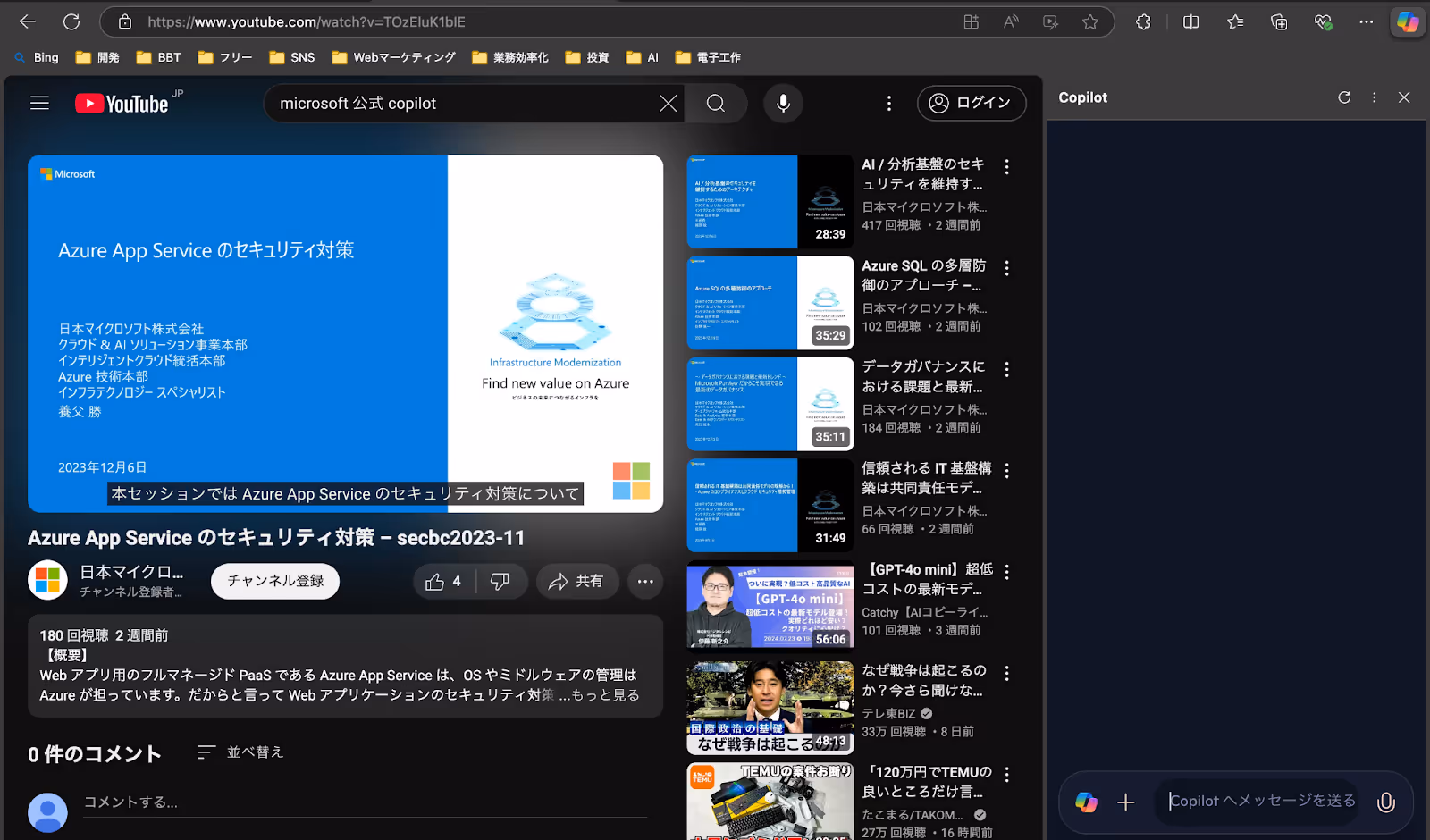The image size is (1430, 840).
Task: Reload the current page
Action: [x=71, y=21]
